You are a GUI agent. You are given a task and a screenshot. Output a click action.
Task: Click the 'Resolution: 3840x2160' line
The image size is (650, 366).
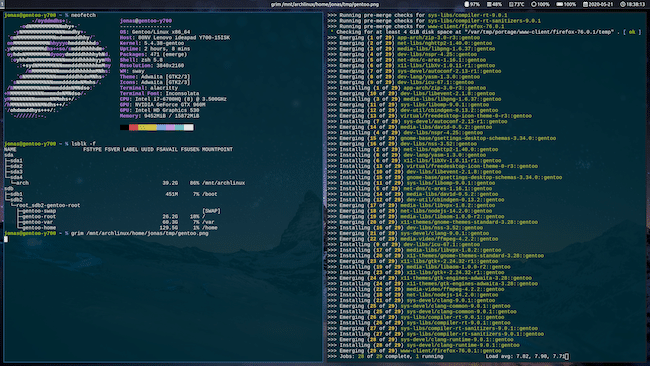click(152, 65)
